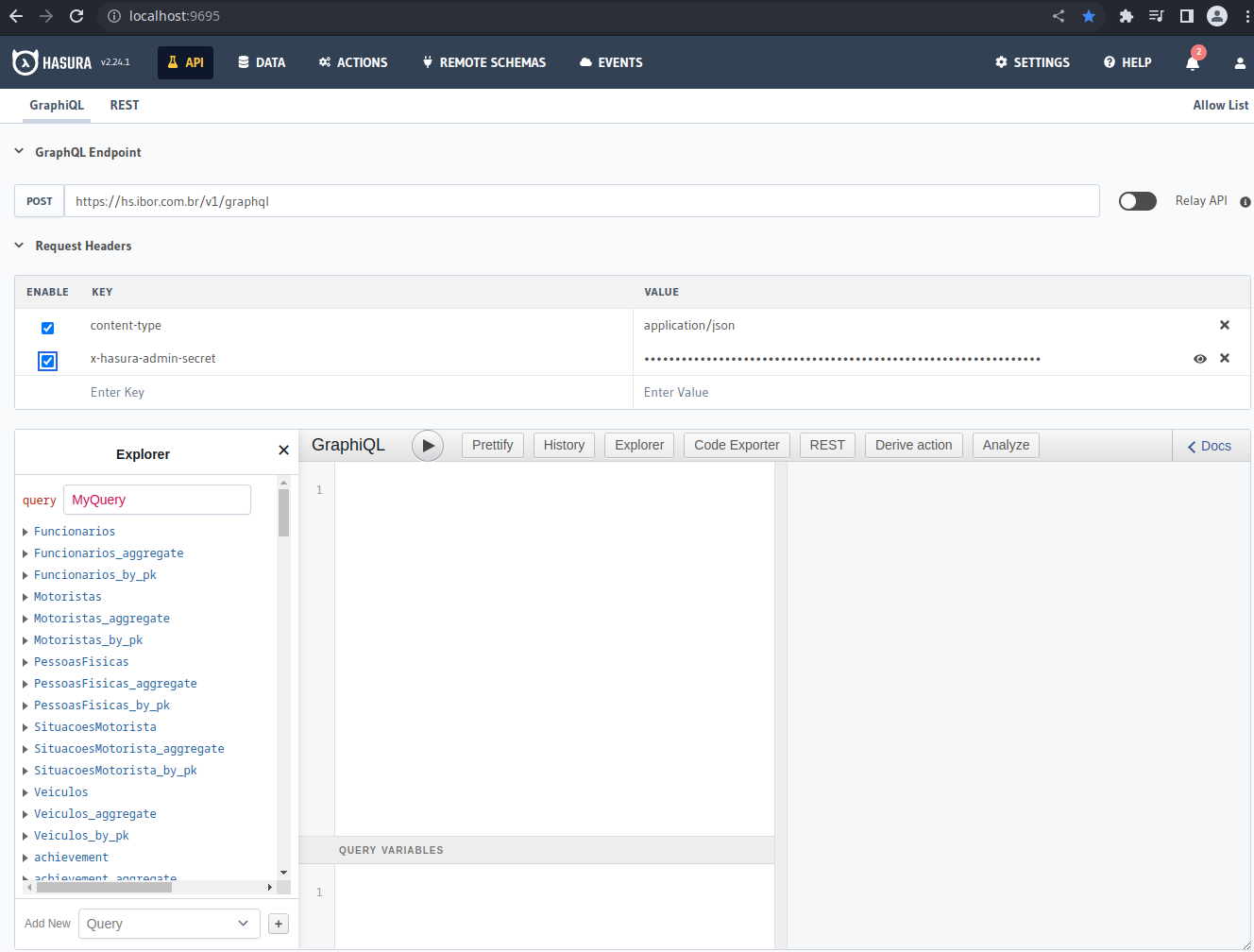1254x952 pixels.
Task: Open SETTINGS
Action: coord(1032,62)
